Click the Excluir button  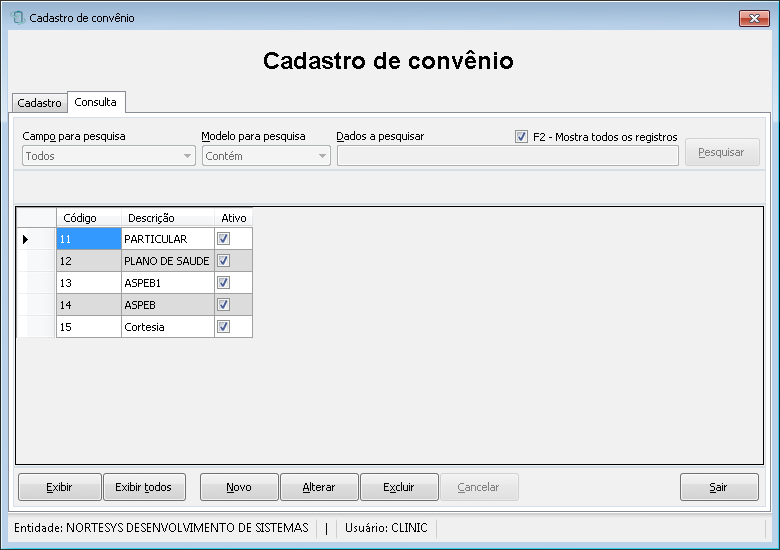pyautogui.click(x=399, y=487)
